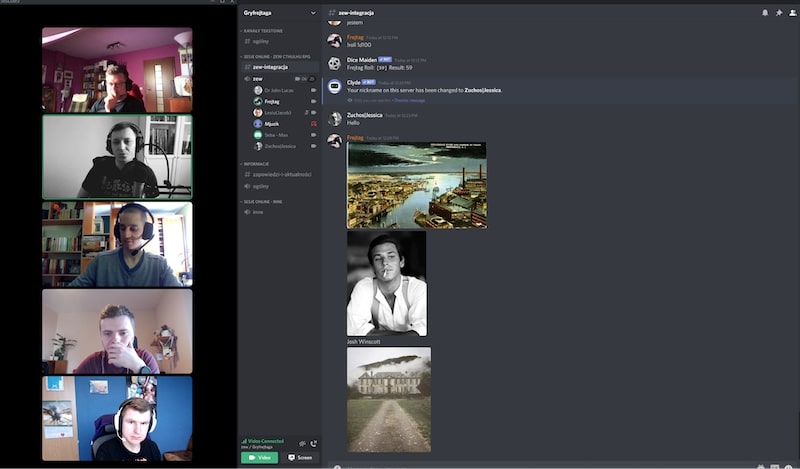Select the video tile with pink walls
The height and width of the screenshot is (469, 800).
click(x=117, y=70)
